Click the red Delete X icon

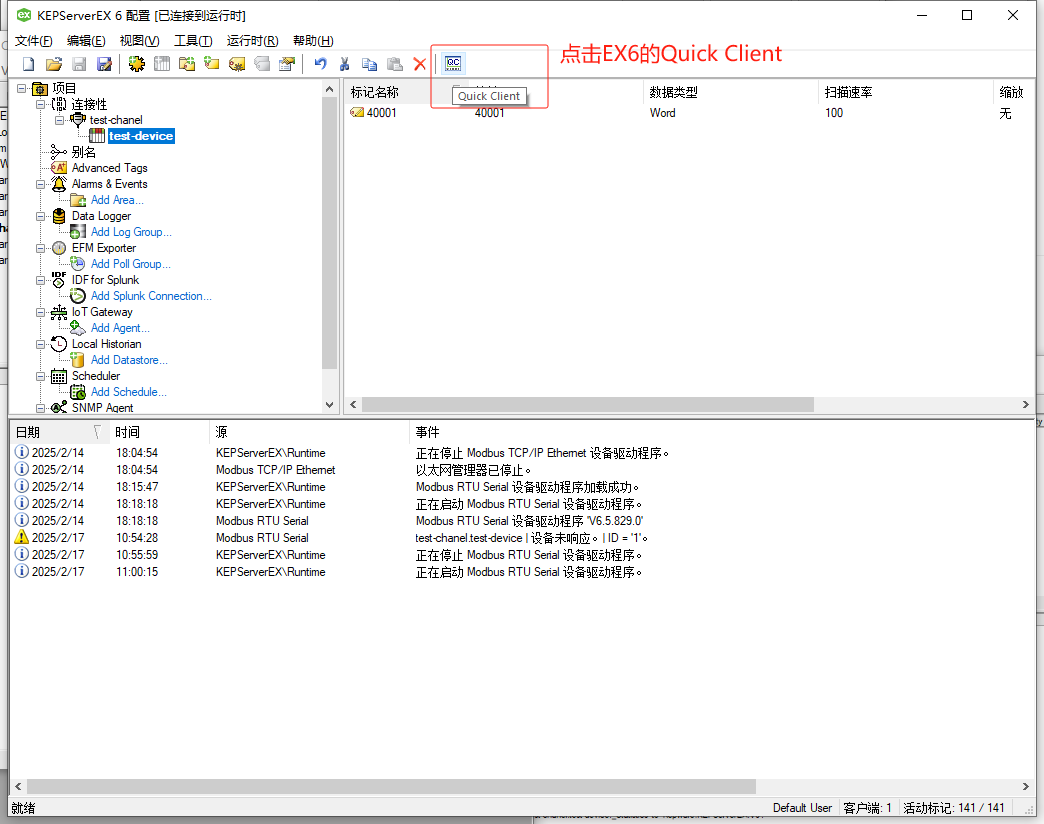click(x=419, y=64)
